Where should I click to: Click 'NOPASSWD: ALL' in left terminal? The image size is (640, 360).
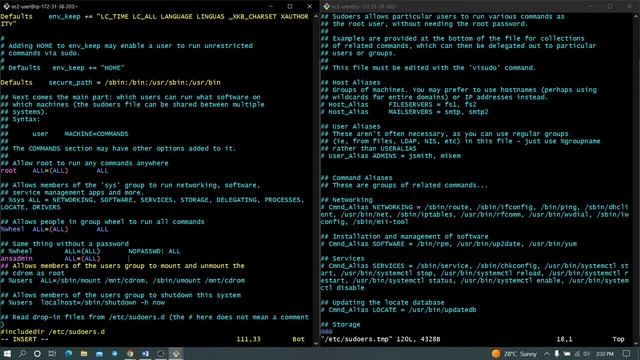click(154, 251)
